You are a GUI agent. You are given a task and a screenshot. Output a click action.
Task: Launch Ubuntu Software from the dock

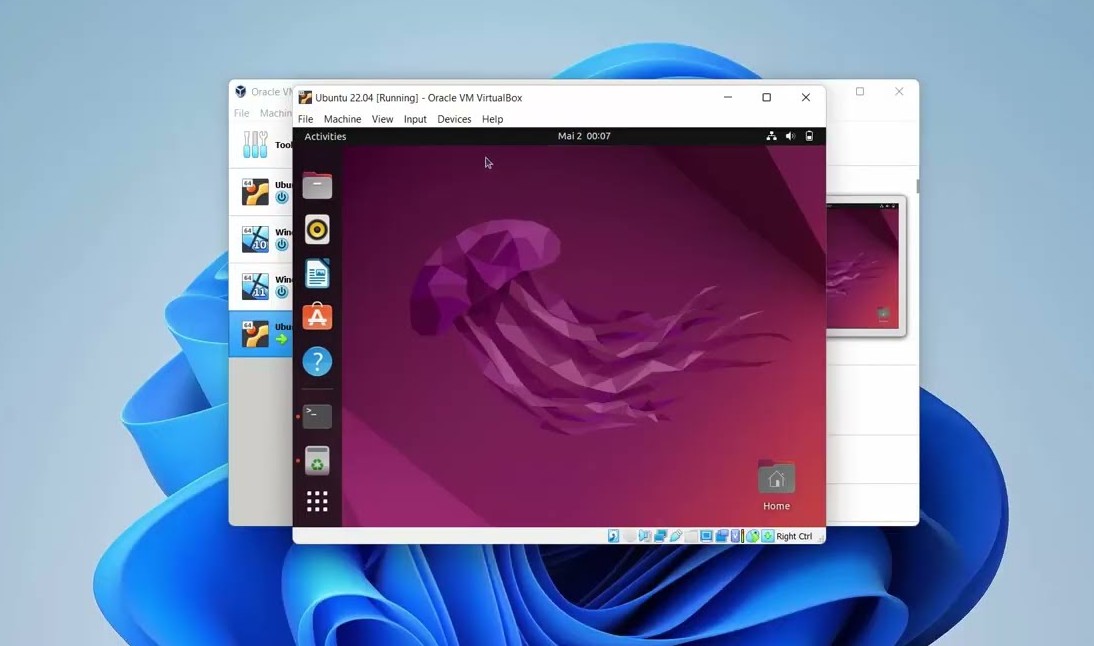[317, 317]
